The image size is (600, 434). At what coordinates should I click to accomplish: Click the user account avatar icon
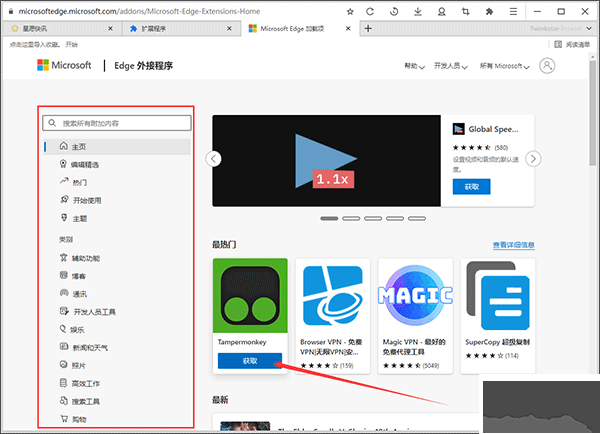tap(546, 66)
